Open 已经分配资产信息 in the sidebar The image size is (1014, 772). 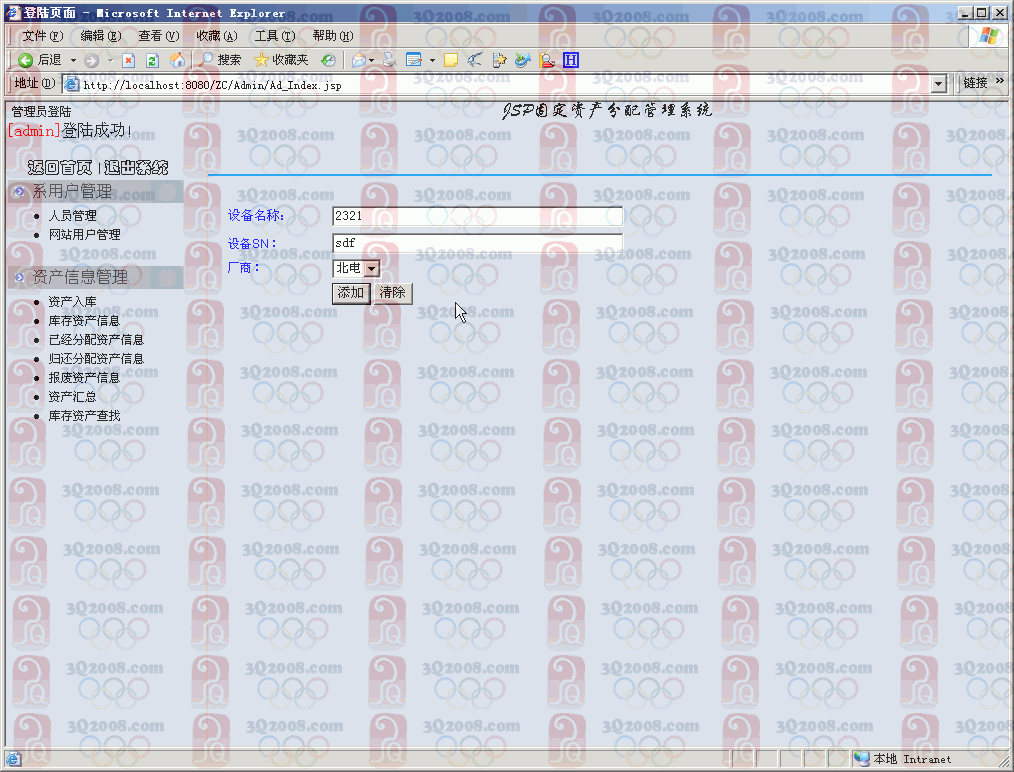click(x=96, y=339)
